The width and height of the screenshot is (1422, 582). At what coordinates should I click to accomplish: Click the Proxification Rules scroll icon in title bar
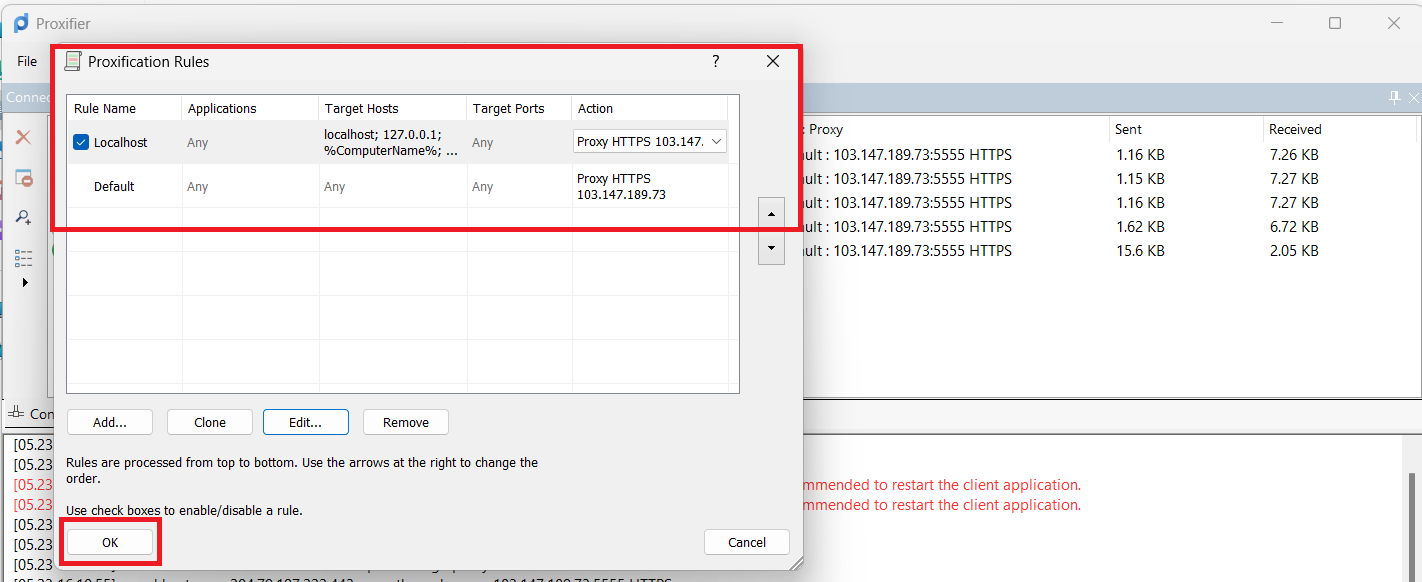[x=72, y=61]
